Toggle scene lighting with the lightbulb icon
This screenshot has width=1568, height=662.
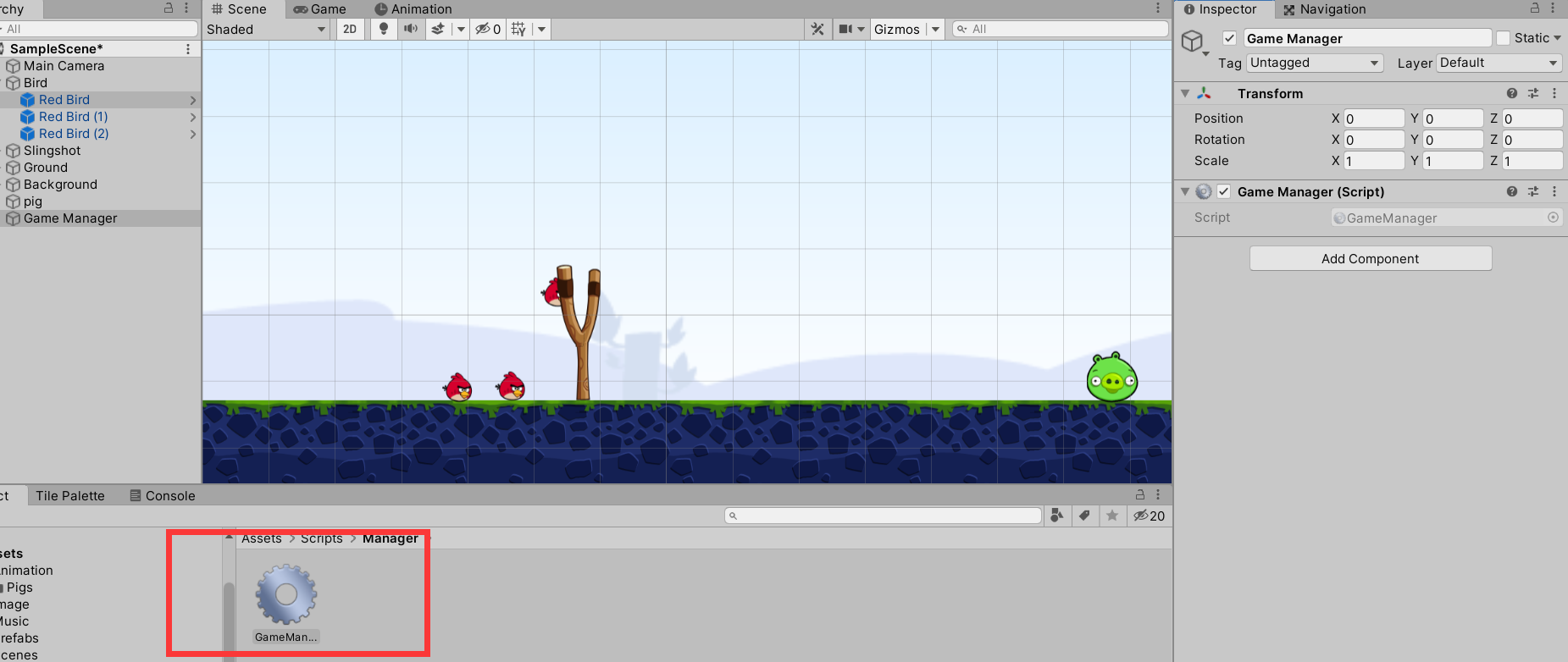coord(384,29)
